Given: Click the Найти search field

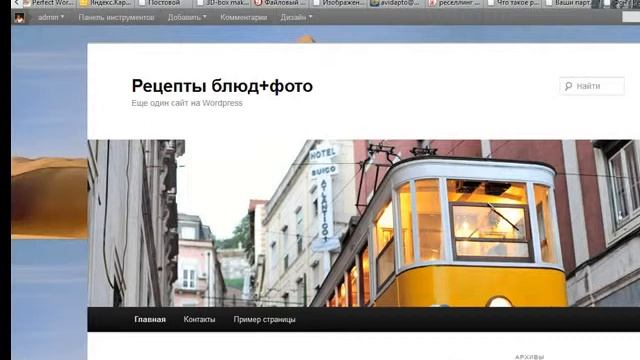Looking at the screenshot, I should click(x=592, y=86).
